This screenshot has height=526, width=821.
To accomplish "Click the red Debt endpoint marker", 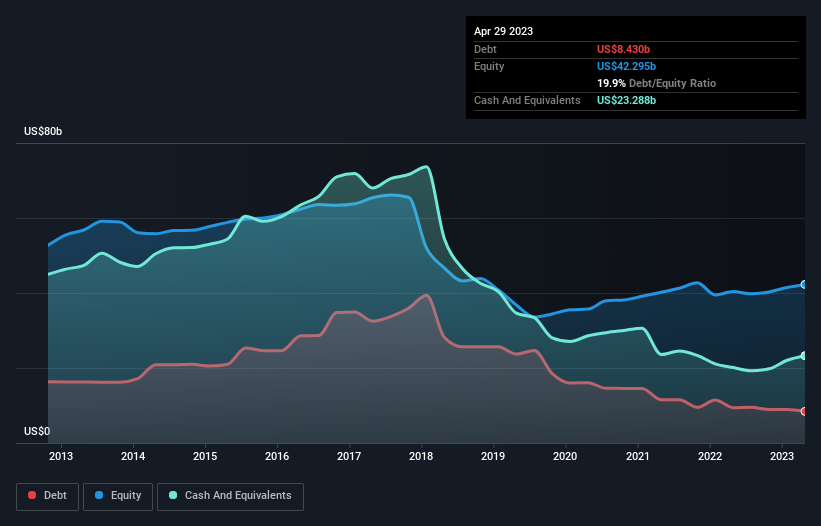I will (x=804, y=411).
